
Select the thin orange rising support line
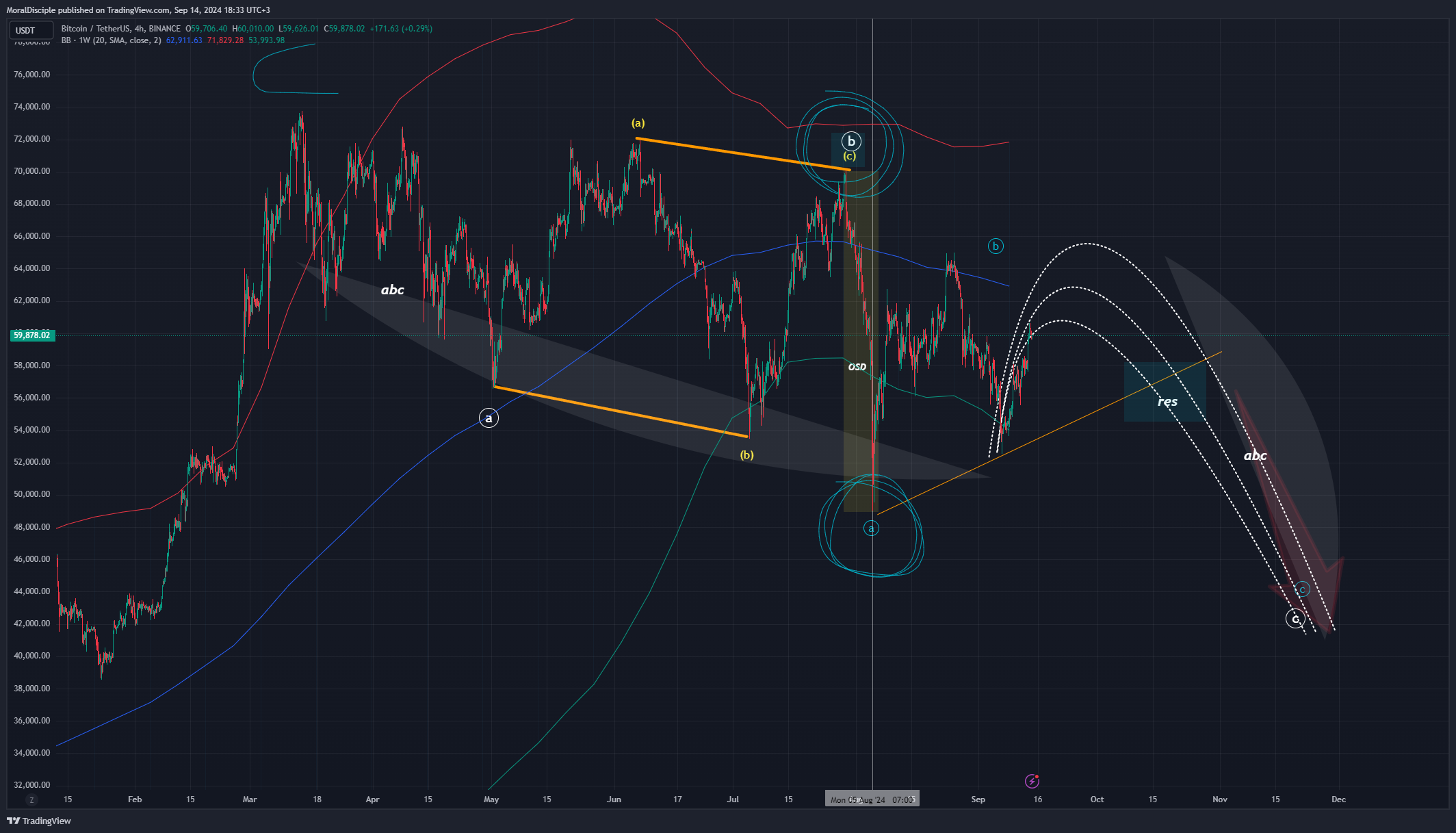(1050, 433)
